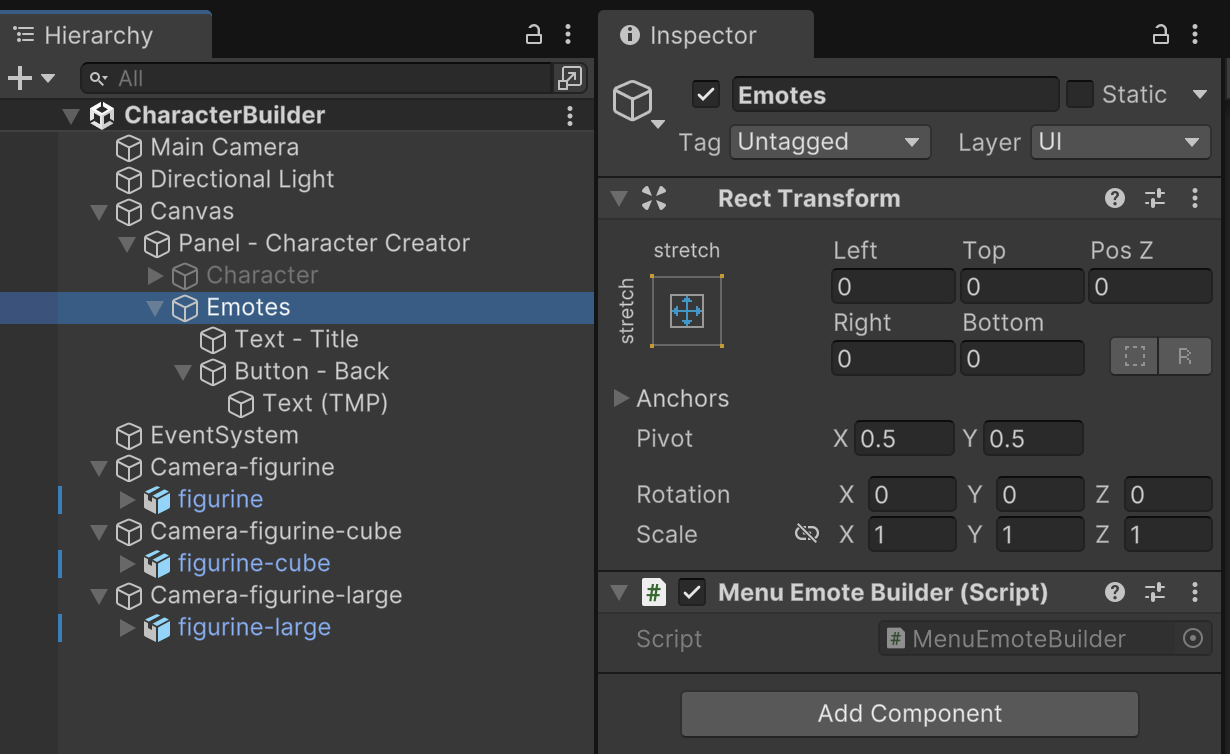Enable the Static checkbox
Screen dimensions: 1230x754
click(1080, 95)
